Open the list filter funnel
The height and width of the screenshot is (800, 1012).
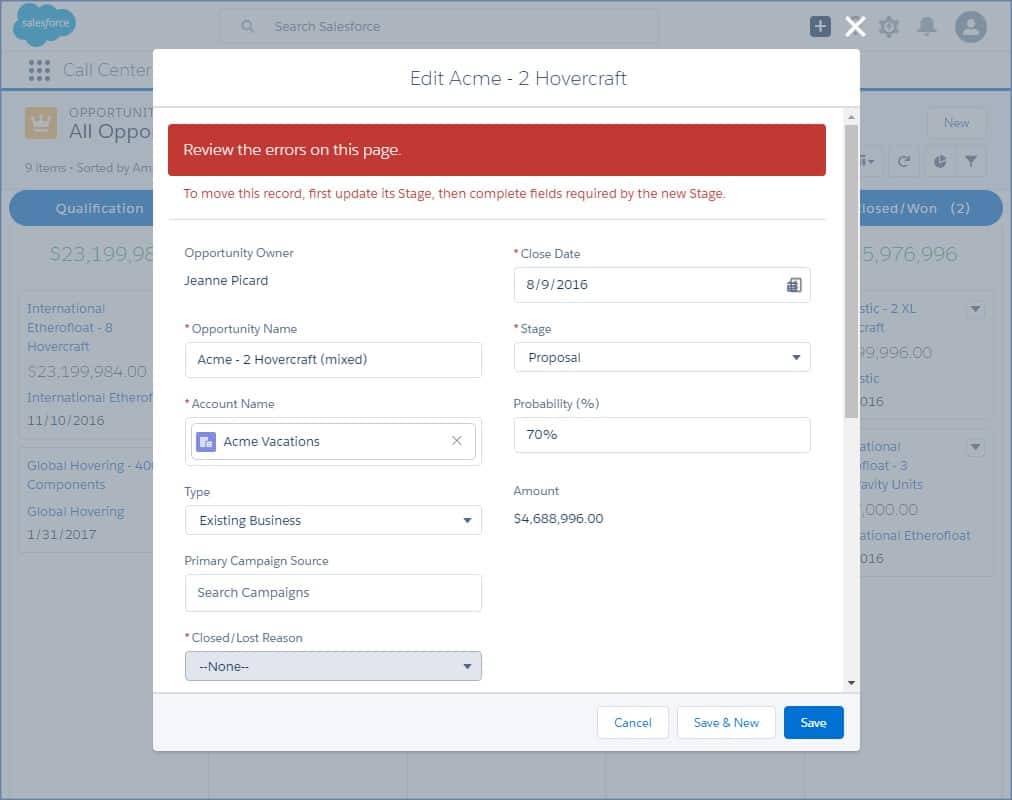(x=971, y=161)
